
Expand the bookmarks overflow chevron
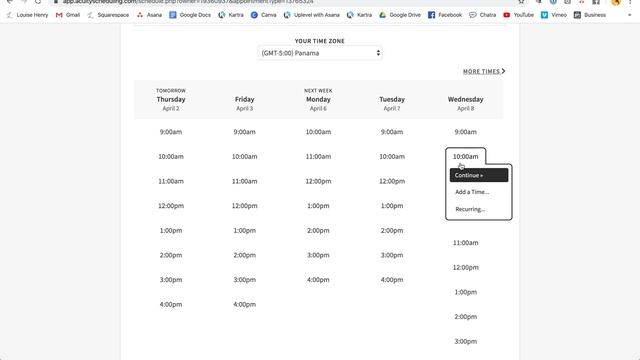(x=629, y=15)
